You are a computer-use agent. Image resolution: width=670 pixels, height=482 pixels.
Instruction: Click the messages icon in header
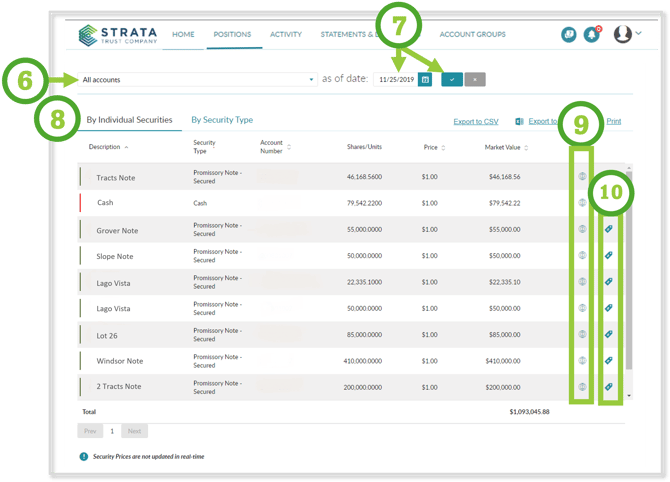pyautogui.click(x=568, y=35)
